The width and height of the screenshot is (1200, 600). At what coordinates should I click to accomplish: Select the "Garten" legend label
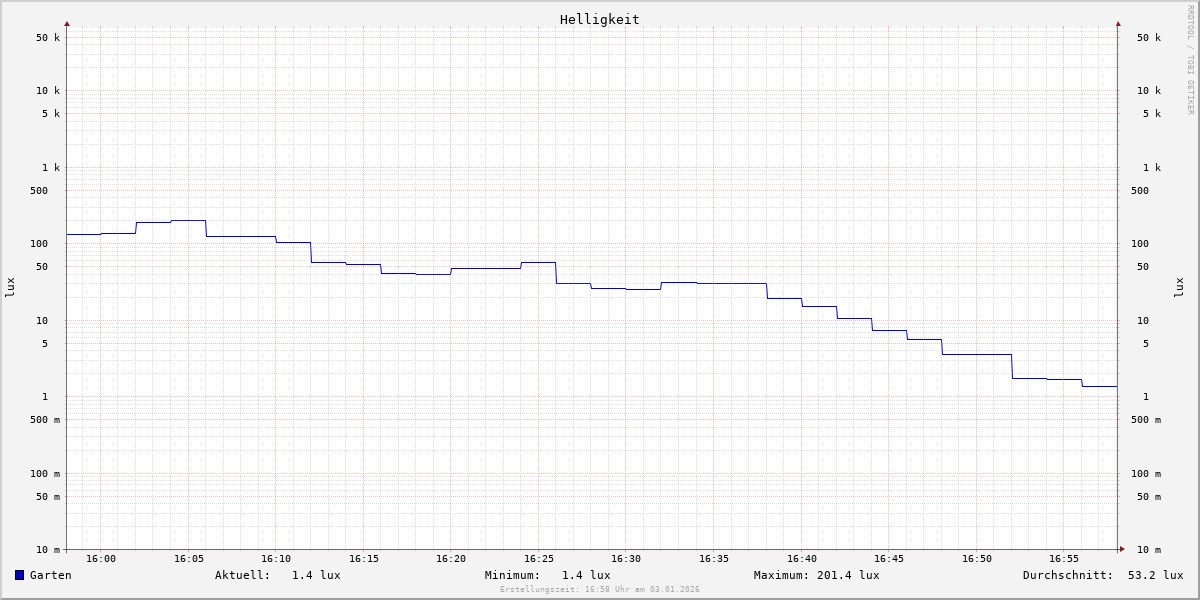click(x=51, y=575)
